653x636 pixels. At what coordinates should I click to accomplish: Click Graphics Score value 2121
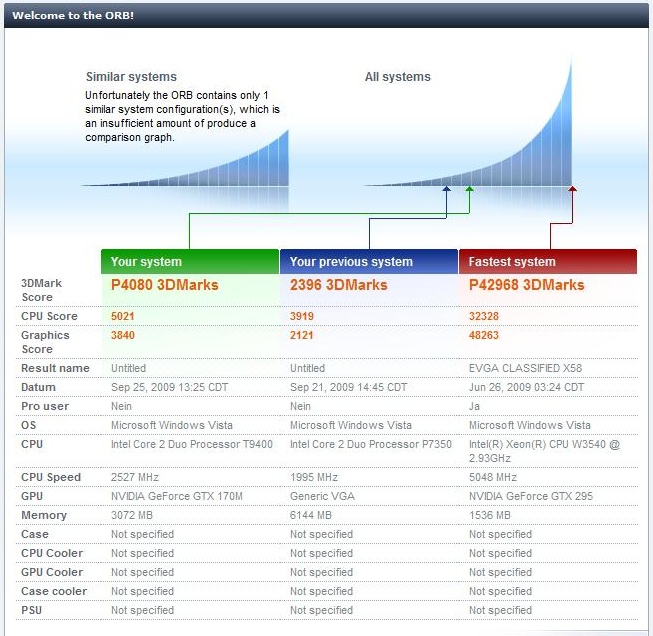pyautogui.click(x=302, y=335)
